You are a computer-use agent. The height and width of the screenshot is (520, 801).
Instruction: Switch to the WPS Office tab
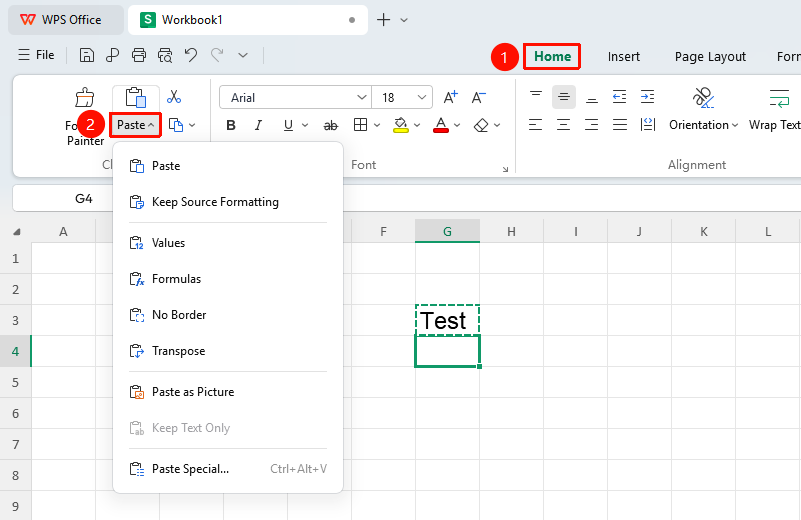pos(65,20)
